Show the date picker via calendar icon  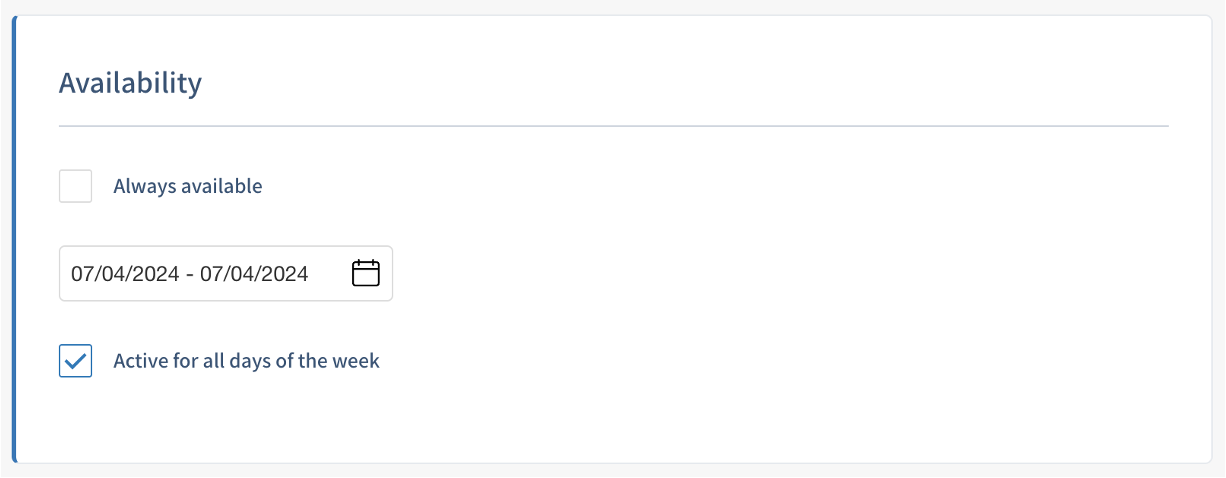tap(366, 273)
